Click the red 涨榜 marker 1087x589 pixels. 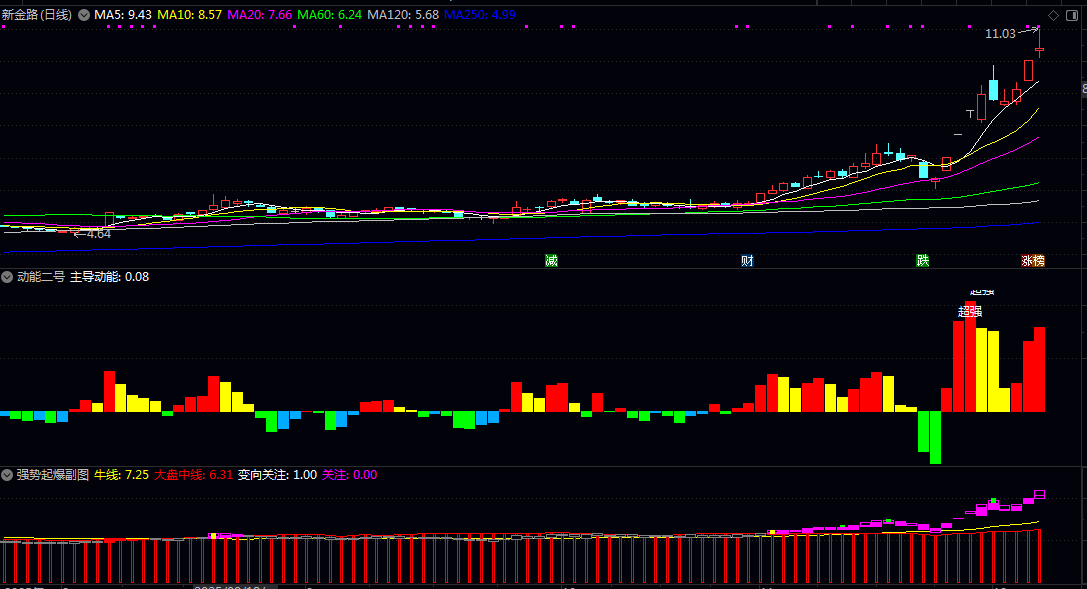[1033, 261]
